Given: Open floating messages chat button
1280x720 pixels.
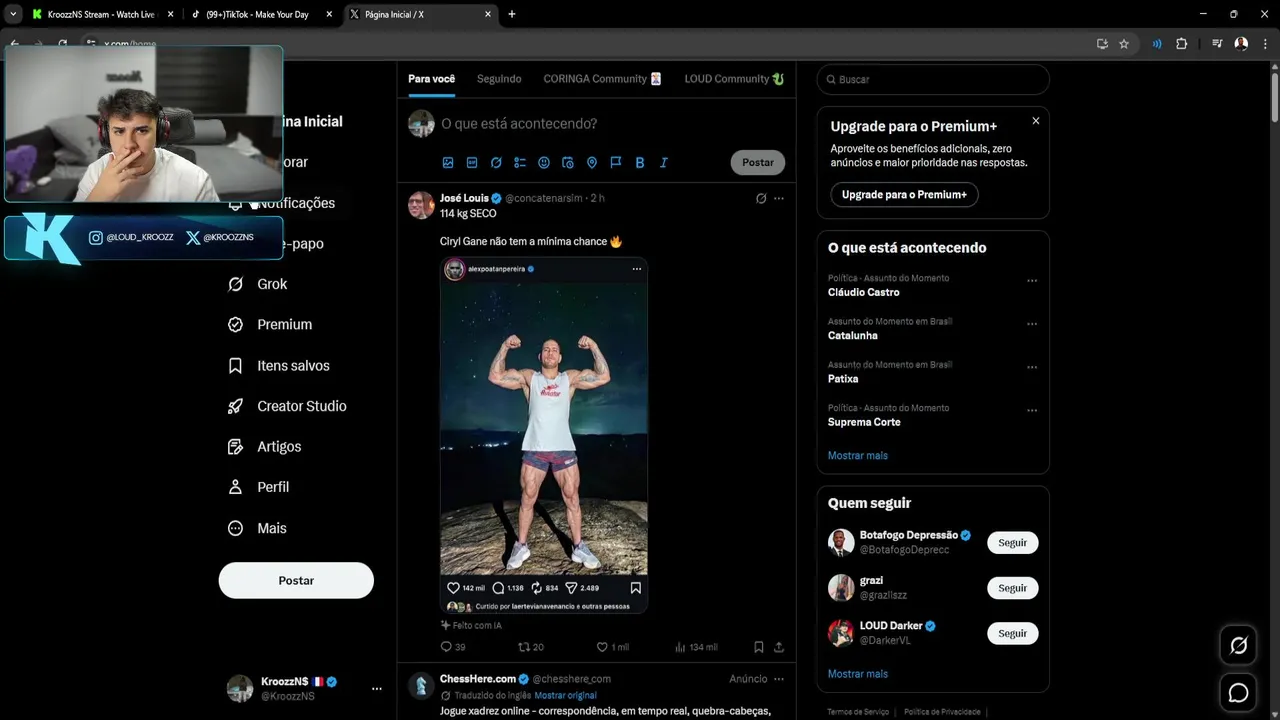Looking at the screenshot, I should click(1238, 693).
